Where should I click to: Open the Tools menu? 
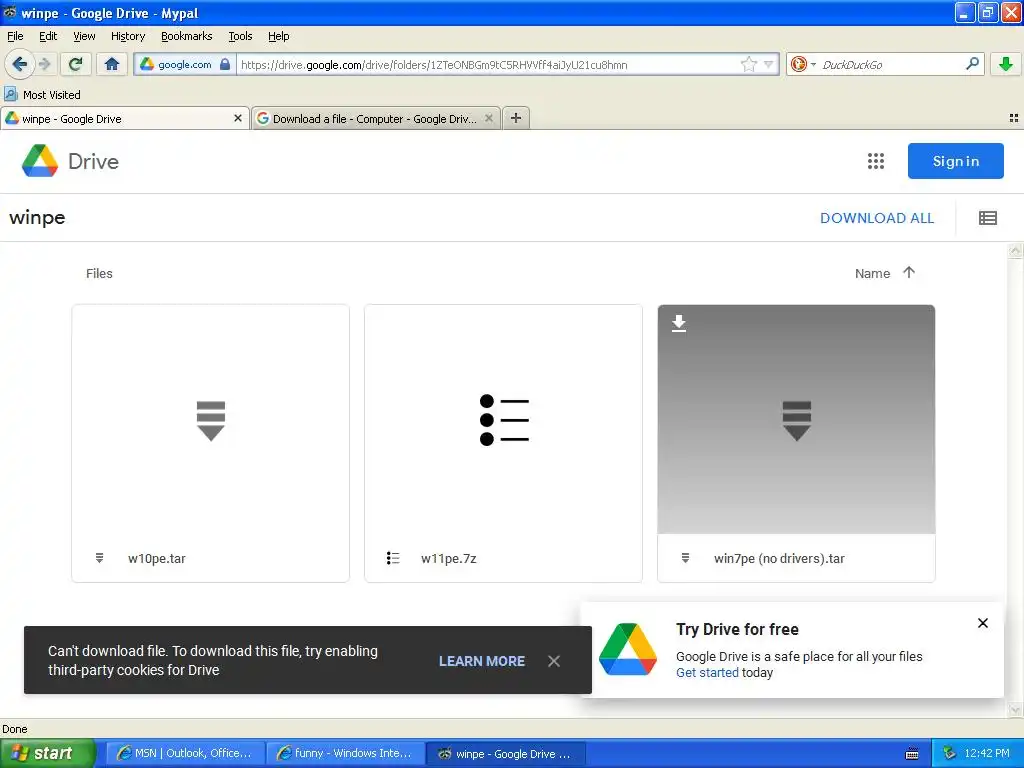pos(240,36)
